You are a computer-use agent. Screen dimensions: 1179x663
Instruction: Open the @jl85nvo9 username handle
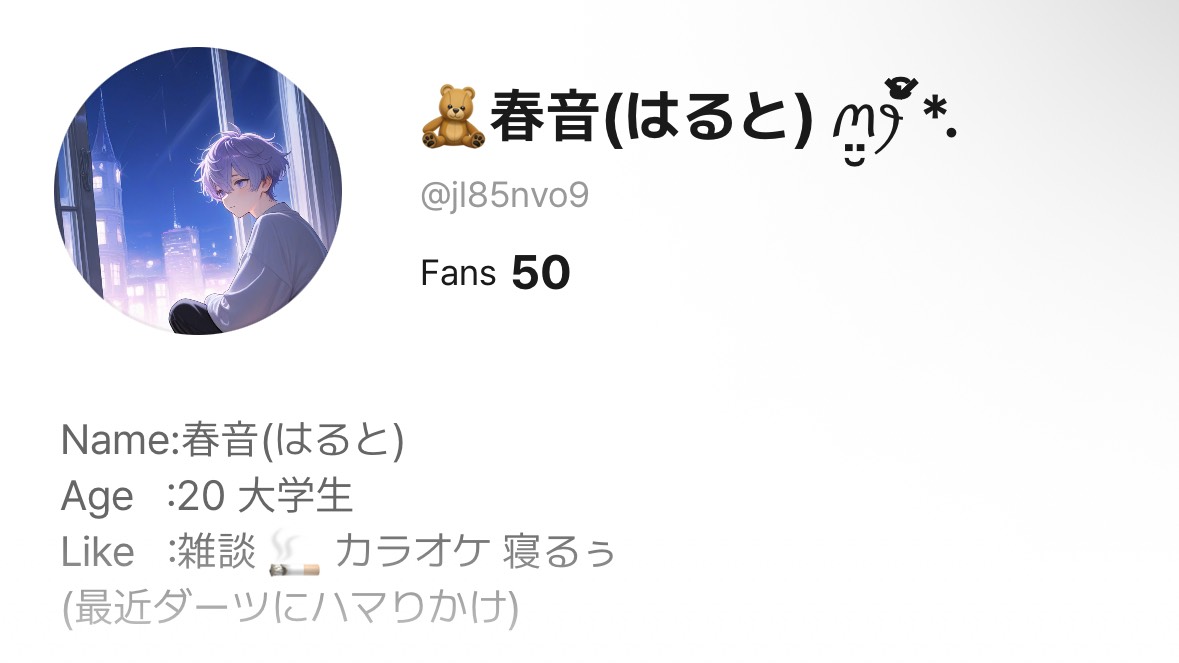tap(505, 195)
